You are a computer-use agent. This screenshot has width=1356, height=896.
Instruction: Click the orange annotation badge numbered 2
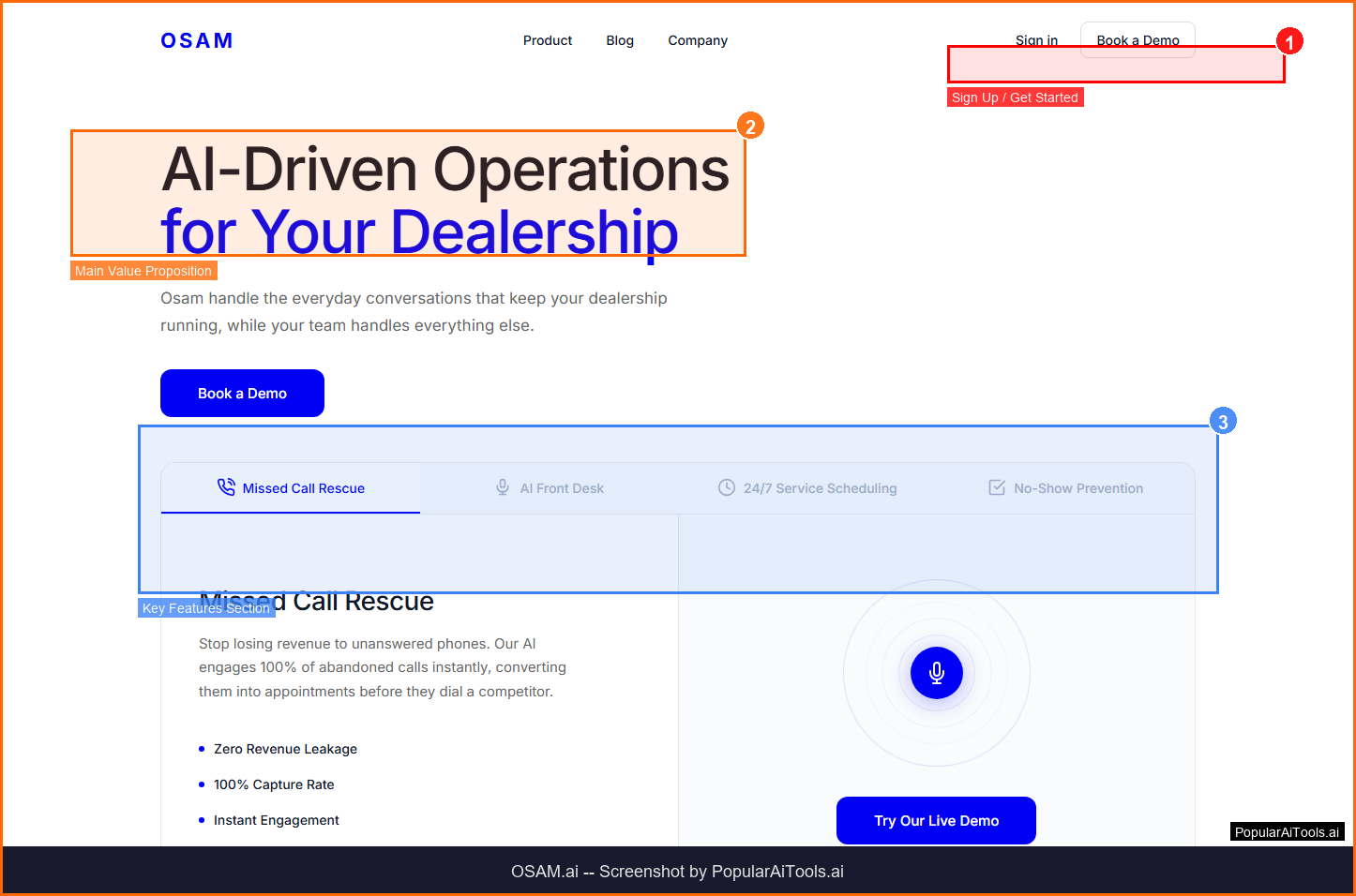750,127
